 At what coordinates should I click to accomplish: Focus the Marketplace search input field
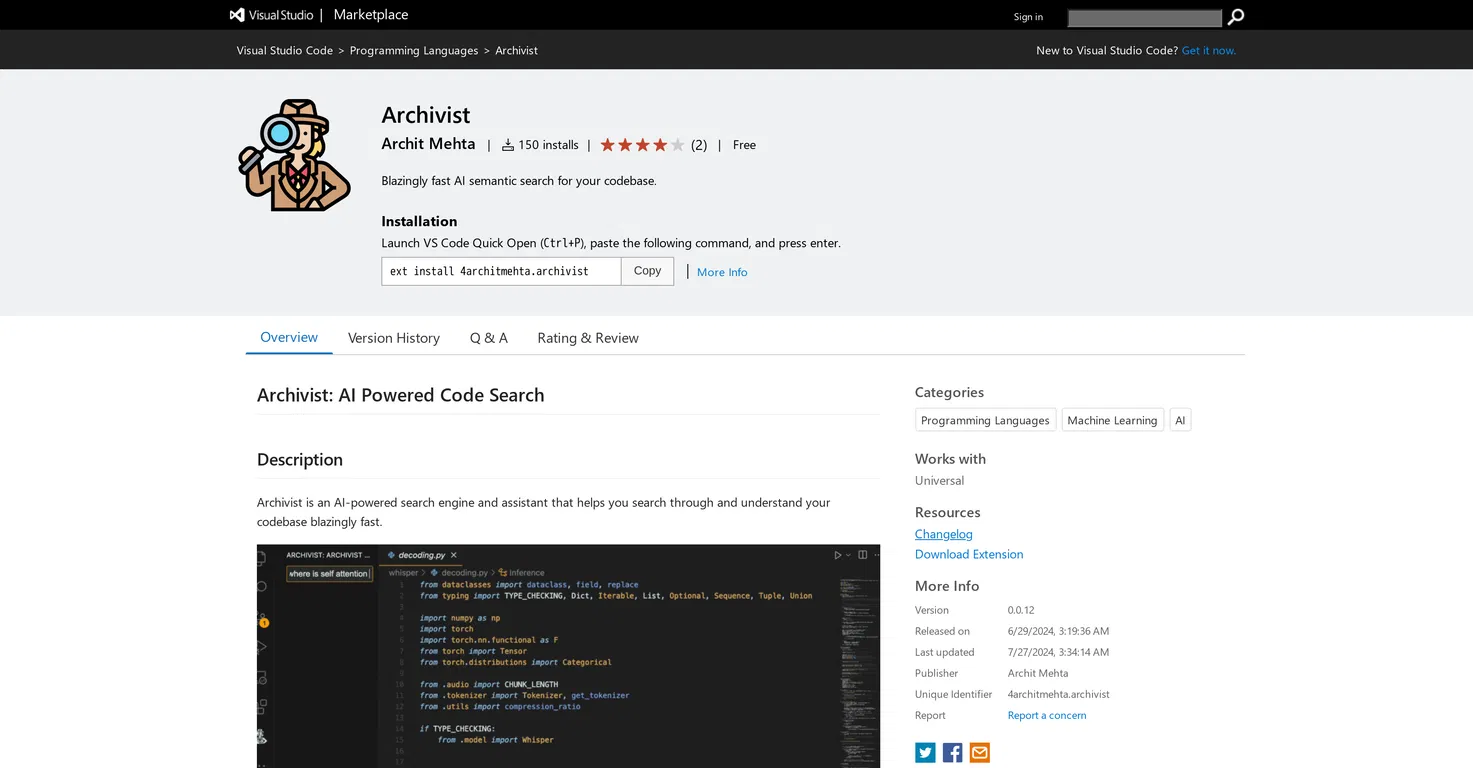[1145, 18]
